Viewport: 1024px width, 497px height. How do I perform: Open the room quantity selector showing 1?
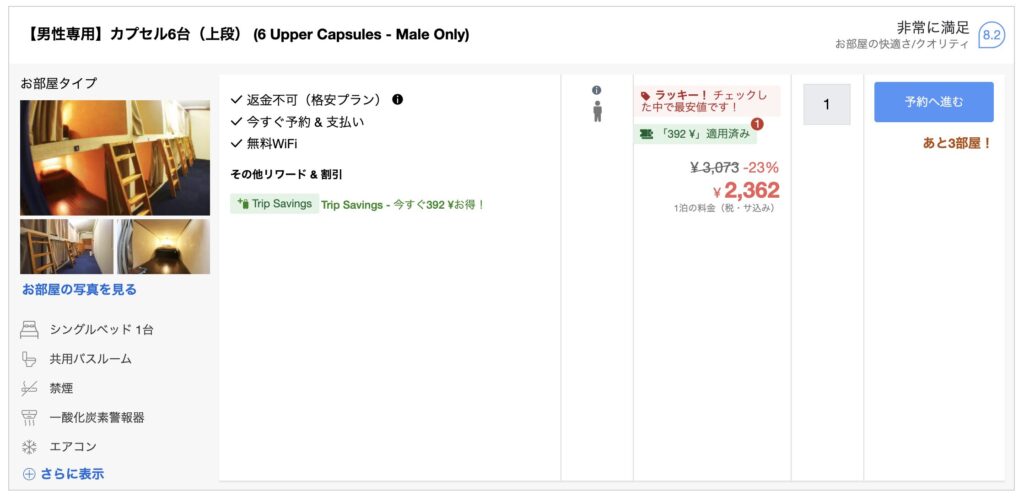pos(827,104)
